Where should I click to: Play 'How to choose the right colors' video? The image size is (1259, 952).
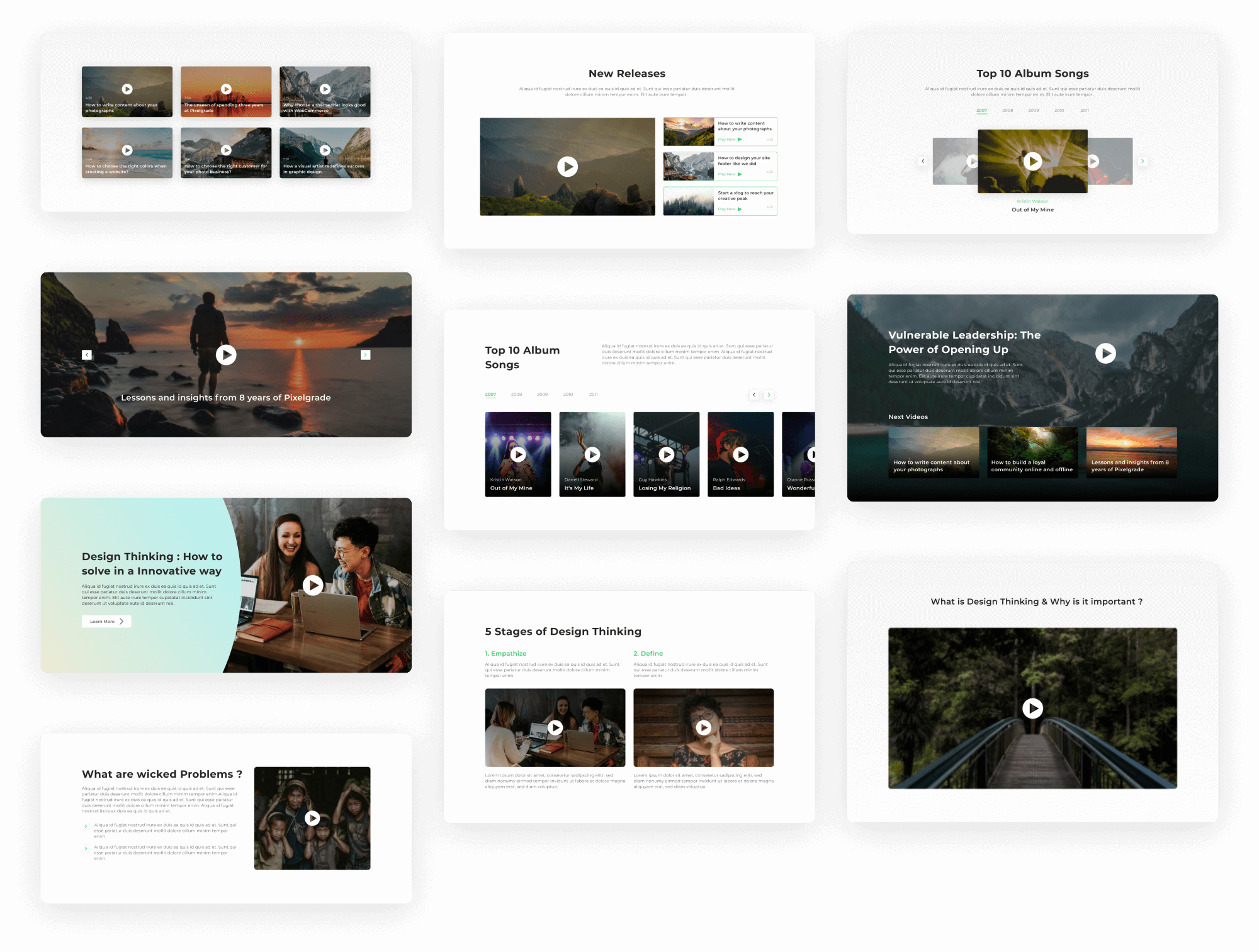[x=127, y=150]
